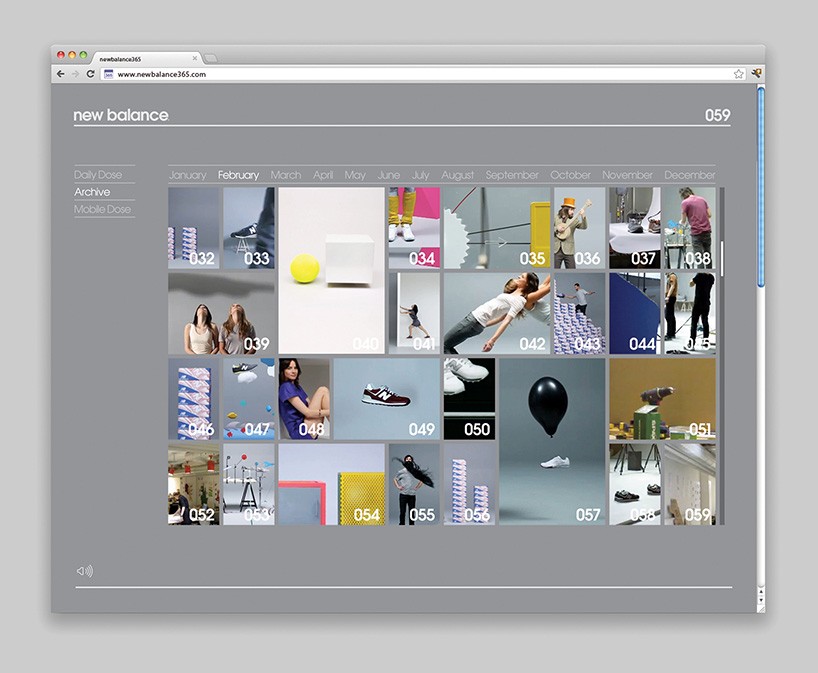Switch to the June archive
Image resolution: width=818 pixels, height=673 pixels.
coord(389,175)
